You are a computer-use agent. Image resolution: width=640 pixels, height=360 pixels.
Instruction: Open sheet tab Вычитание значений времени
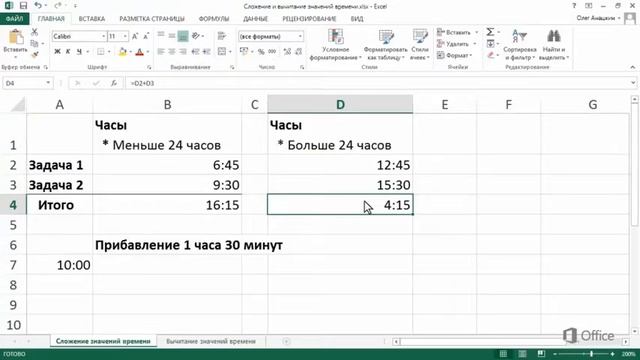211,341
